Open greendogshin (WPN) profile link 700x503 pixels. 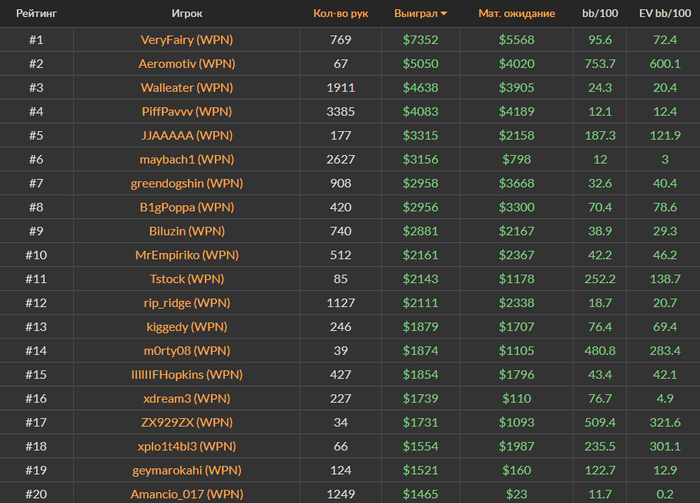186,184
